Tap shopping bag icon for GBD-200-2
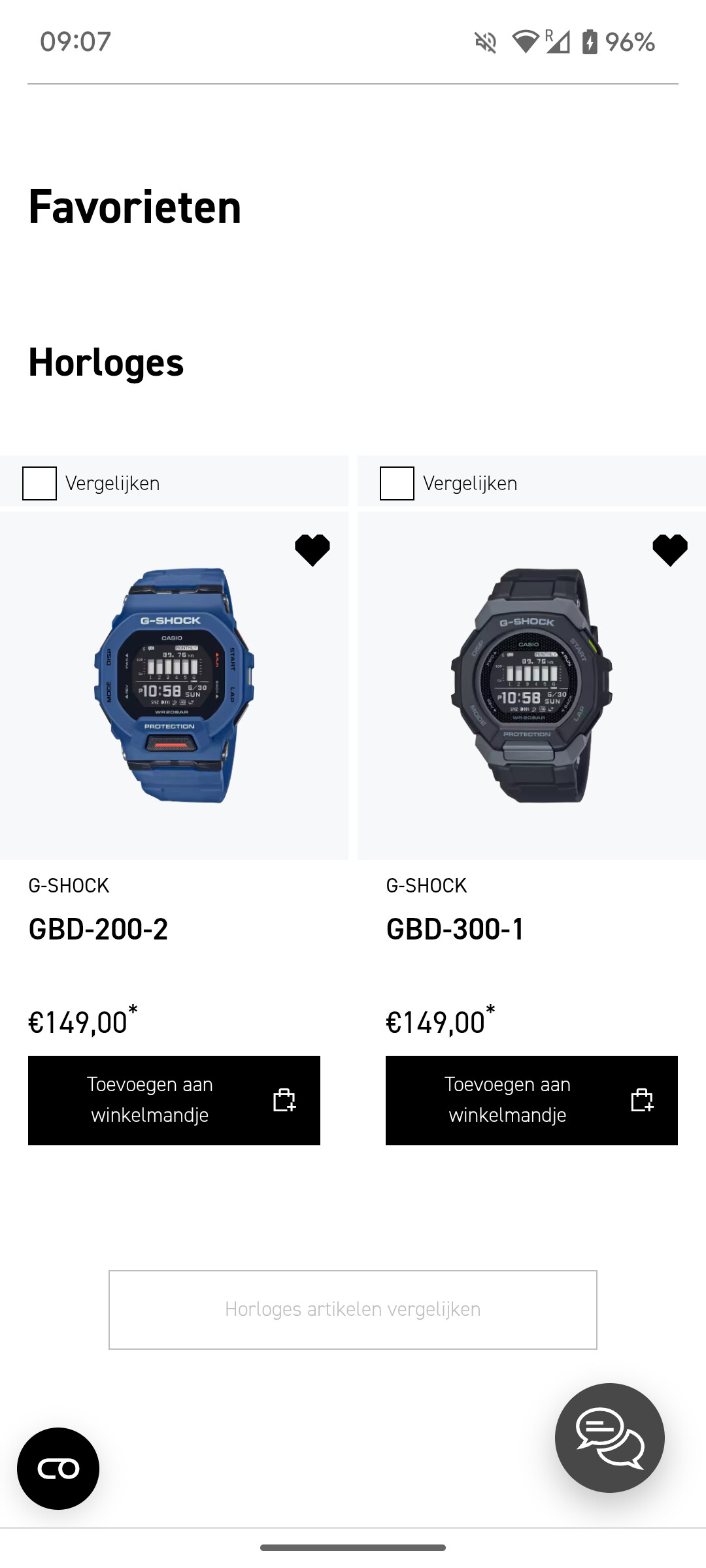This screenshot has width=706, height=1568. [x=284, y=1100]
